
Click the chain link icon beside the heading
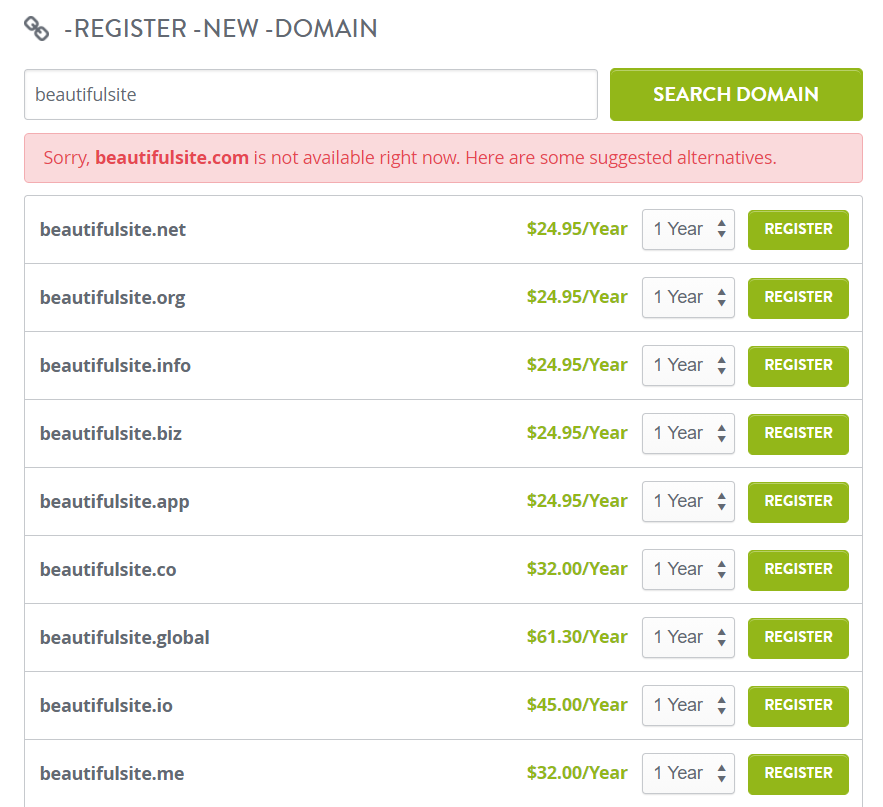coord(37,29)
